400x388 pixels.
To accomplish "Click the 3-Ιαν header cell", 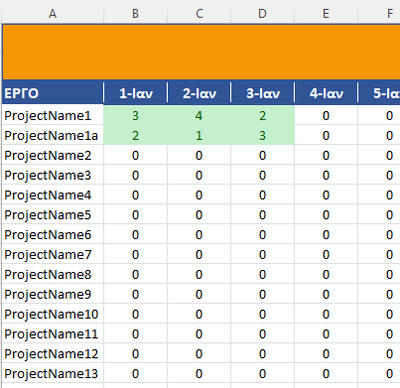I will pos(263,93).
